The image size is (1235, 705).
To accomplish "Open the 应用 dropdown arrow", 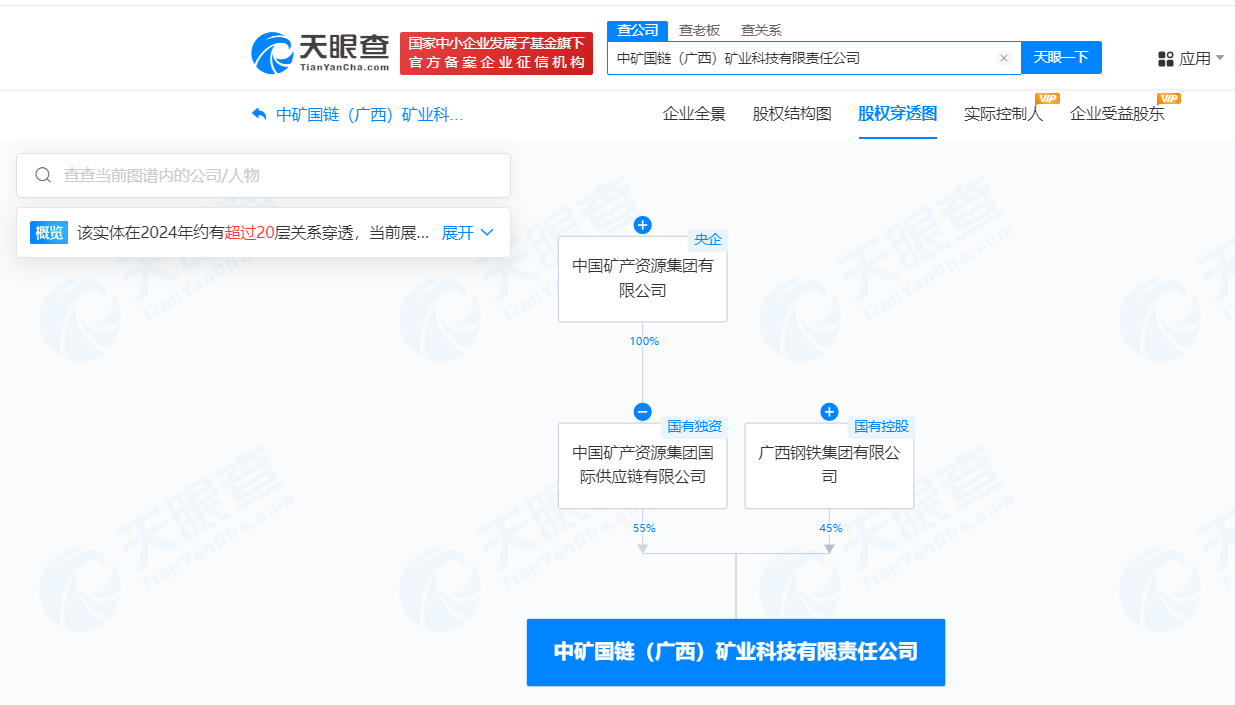I will tap(1219, 59).
